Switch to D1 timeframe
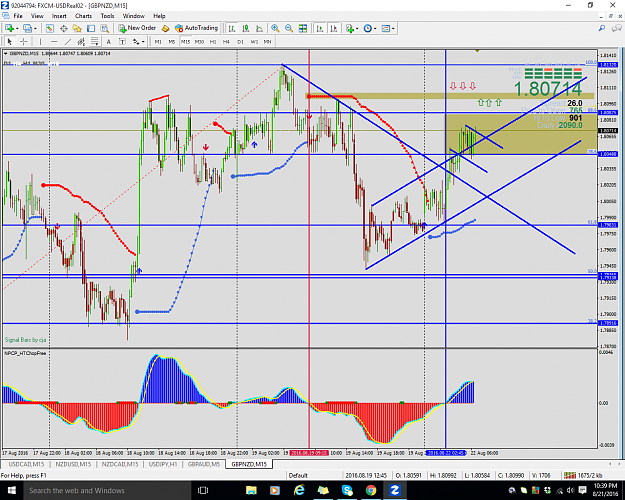 pyautogui.click(x=240, y=41)
